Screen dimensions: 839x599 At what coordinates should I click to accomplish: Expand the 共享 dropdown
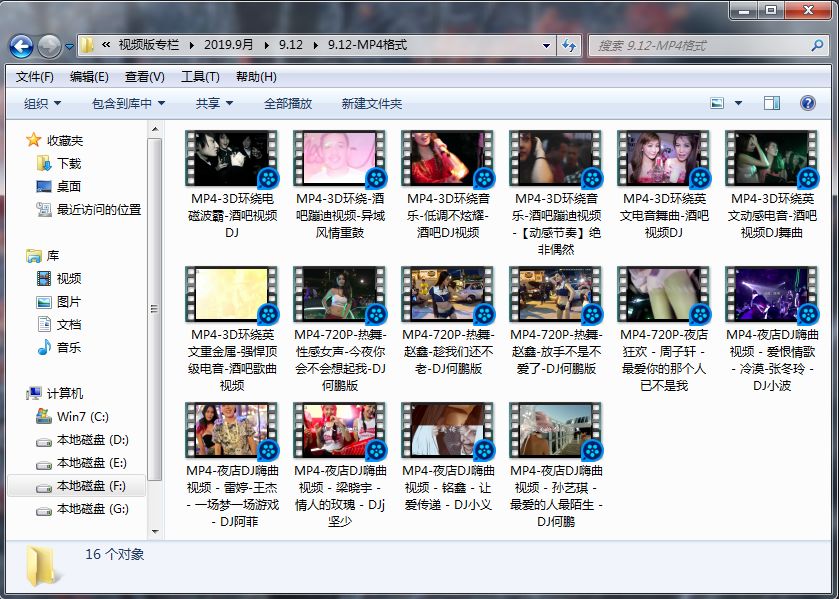[x=214, y=103]
